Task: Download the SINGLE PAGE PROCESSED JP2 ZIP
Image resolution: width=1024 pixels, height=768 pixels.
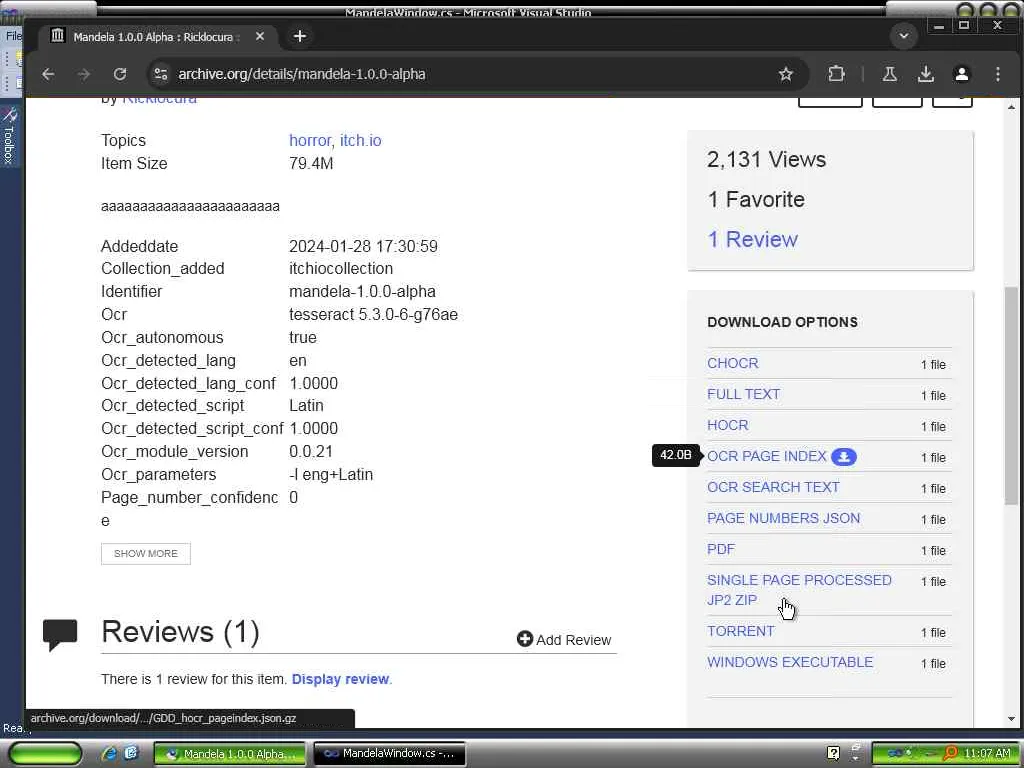Action: pyautogui.click(x=799, y=590)
